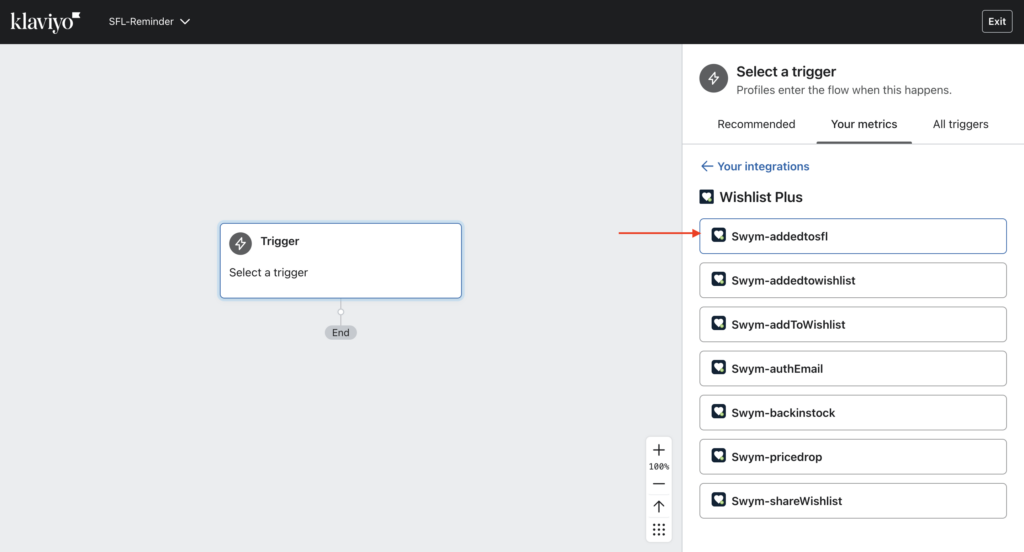The height and width of the screenshot is (552, 1024).
Task: Open the SFL-Reminder flow name dropdown
Action: pos(149,22)
